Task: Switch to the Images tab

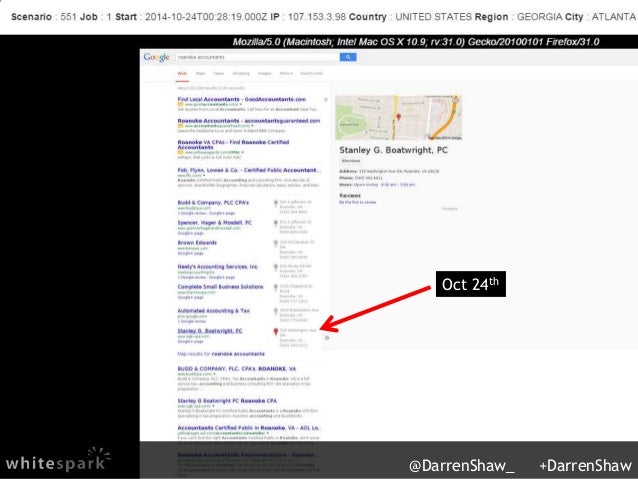Action: click(x=264, y=74)
